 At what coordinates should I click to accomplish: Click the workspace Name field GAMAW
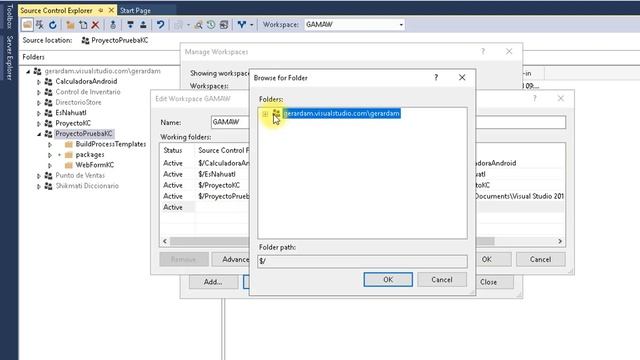[230, 122]
